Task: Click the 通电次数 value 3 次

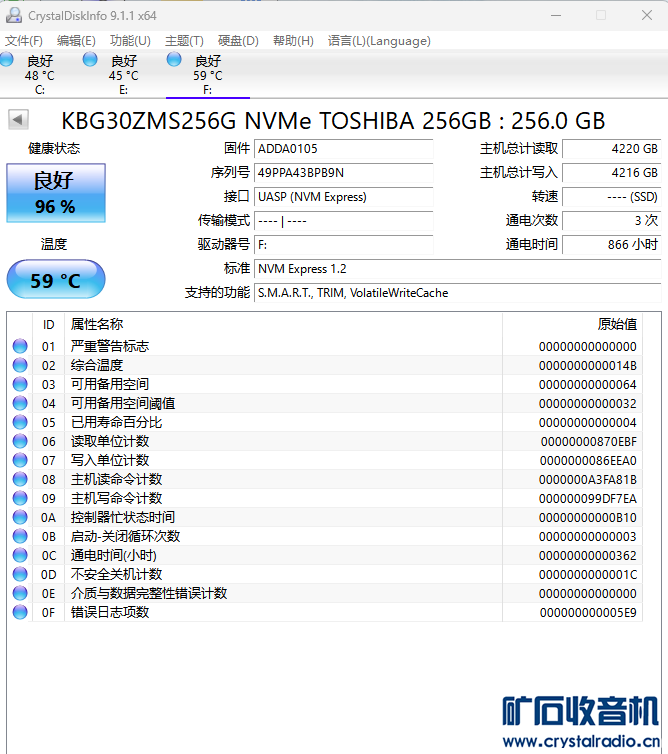Action: 612,221
